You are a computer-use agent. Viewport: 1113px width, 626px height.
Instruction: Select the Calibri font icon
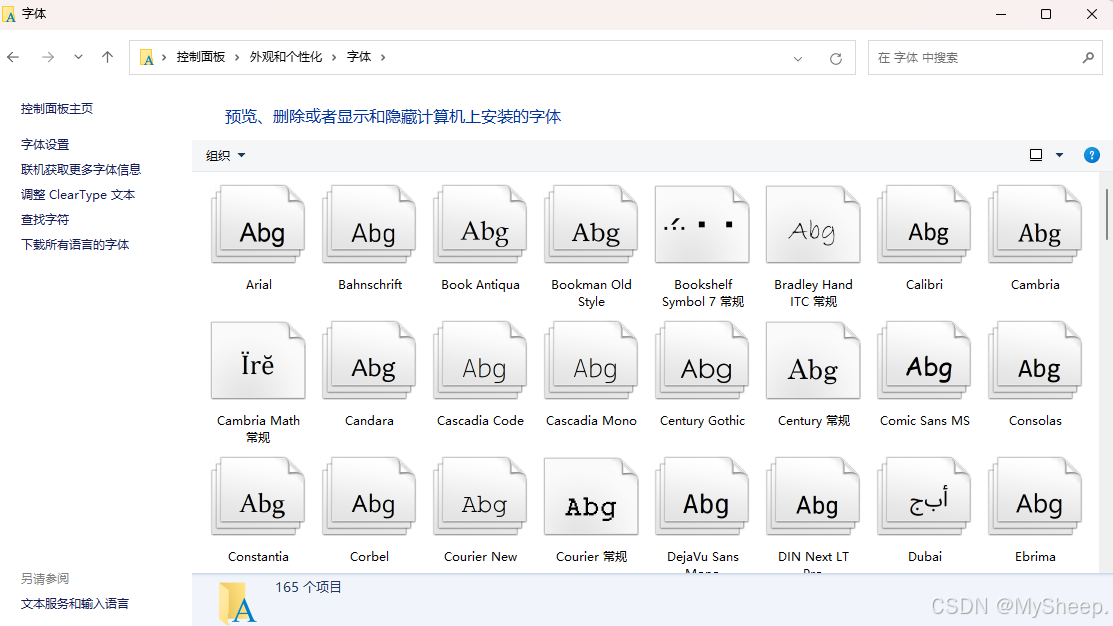click(x=924, y=224)
